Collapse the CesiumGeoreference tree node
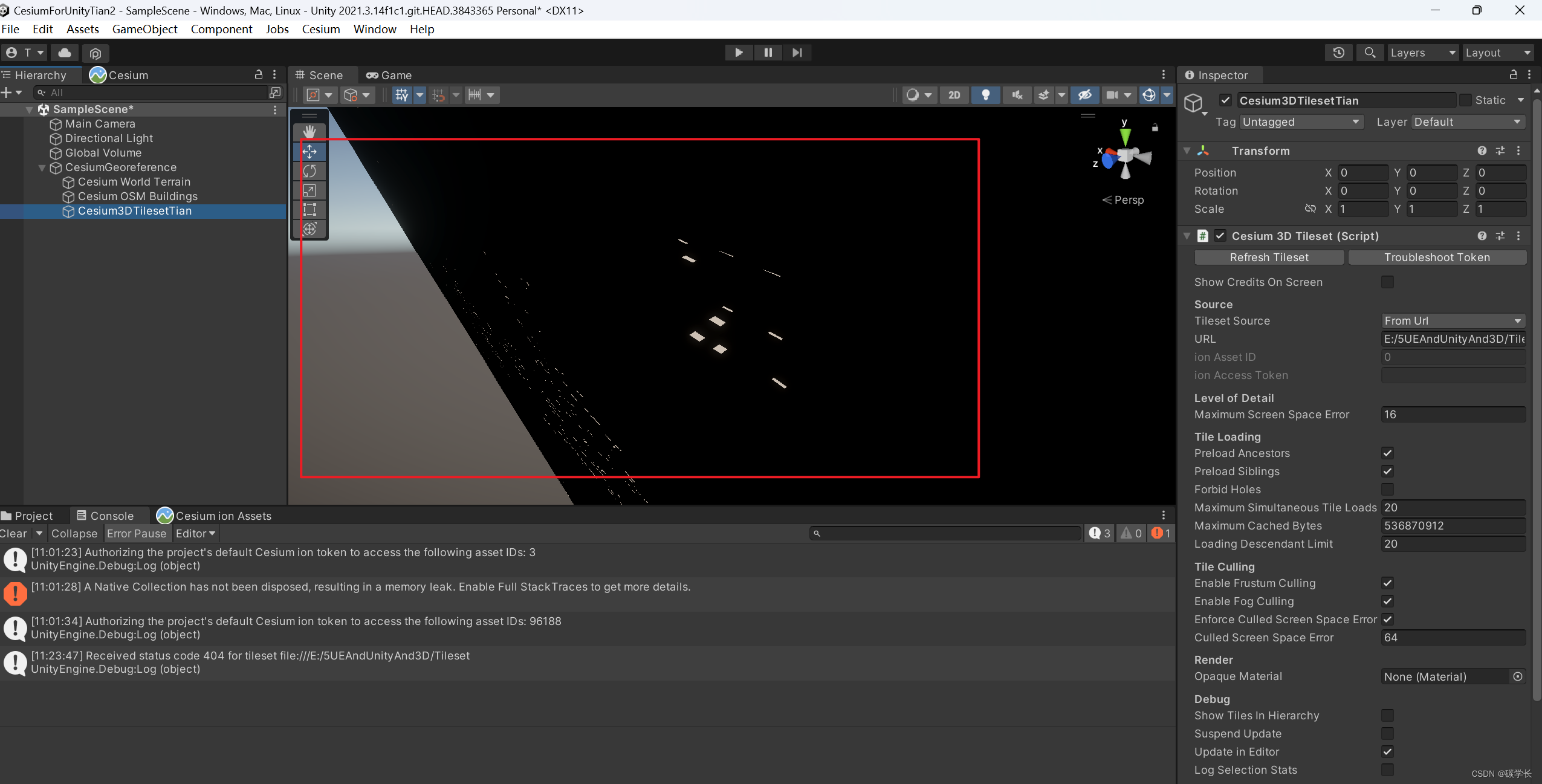 pyautogui.click(x=42, y=168)
